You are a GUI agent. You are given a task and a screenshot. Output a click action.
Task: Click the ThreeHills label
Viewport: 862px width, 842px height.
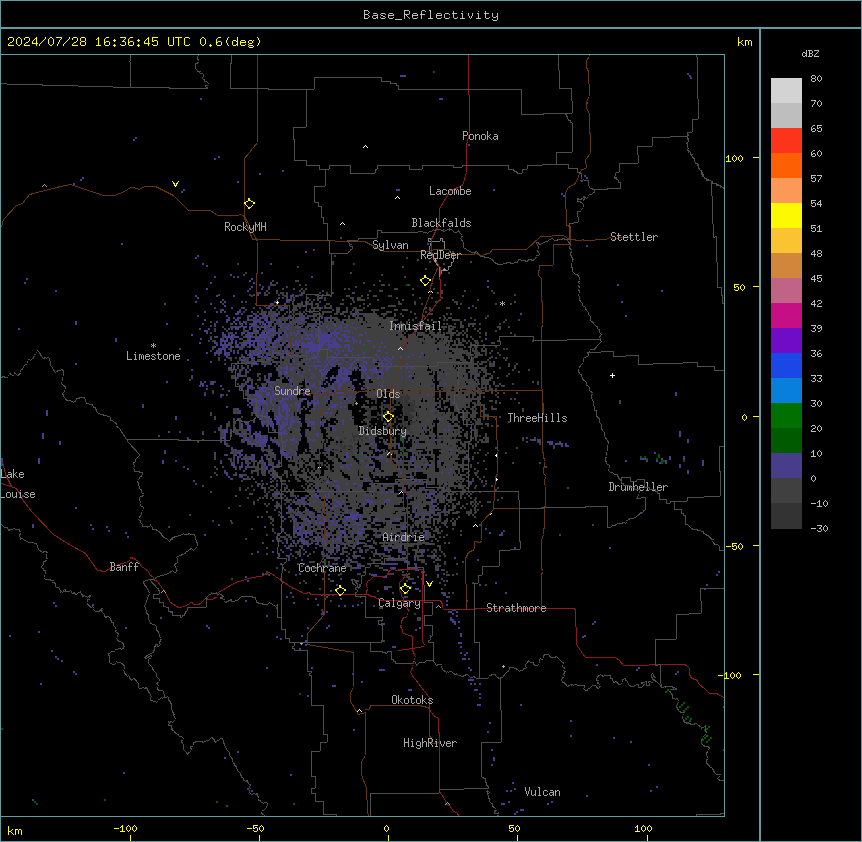click(537, 418)
